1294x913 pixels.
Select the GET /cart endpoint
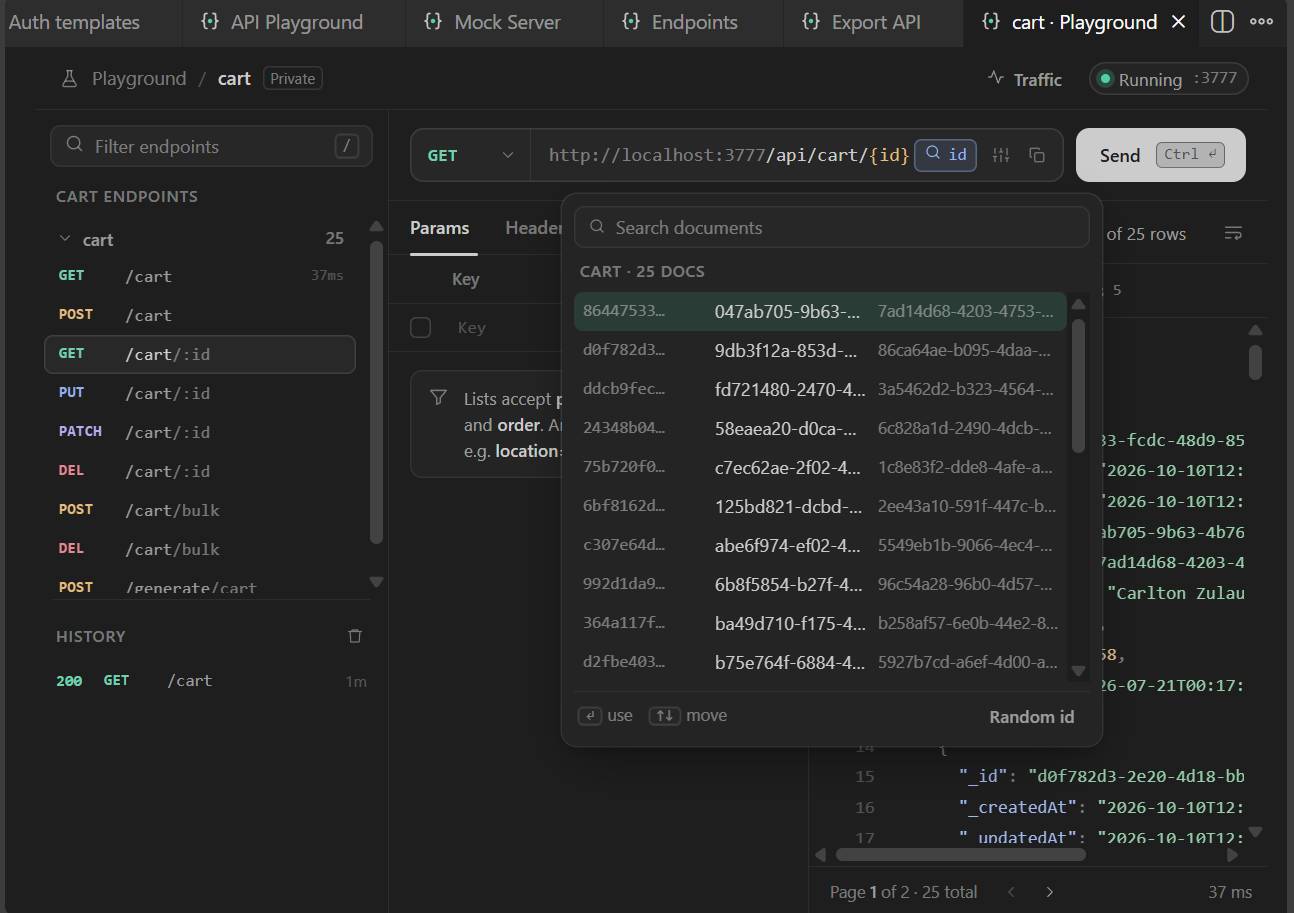pos(200,276)
